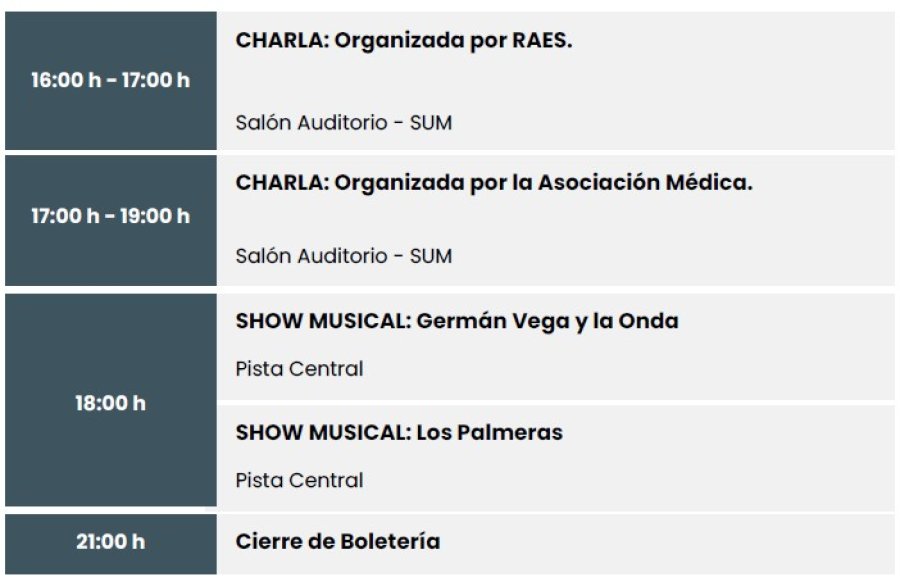900x577 pixels.
Task: Click the words Asociación Médica
Action: pos(645,183)
